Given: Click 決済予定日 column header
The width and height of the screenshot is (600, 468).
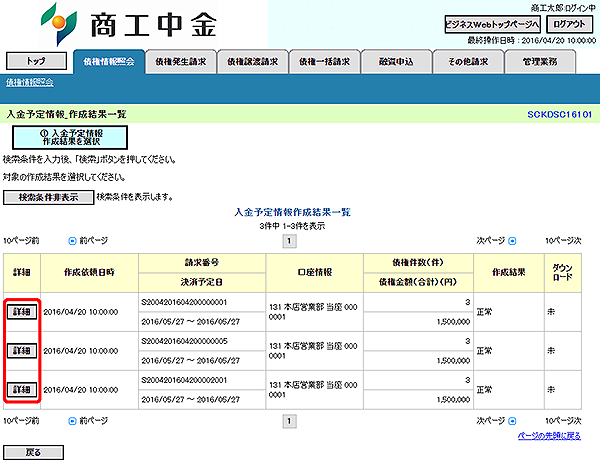Looking at the screenshot, I should [x=202, y=283].
